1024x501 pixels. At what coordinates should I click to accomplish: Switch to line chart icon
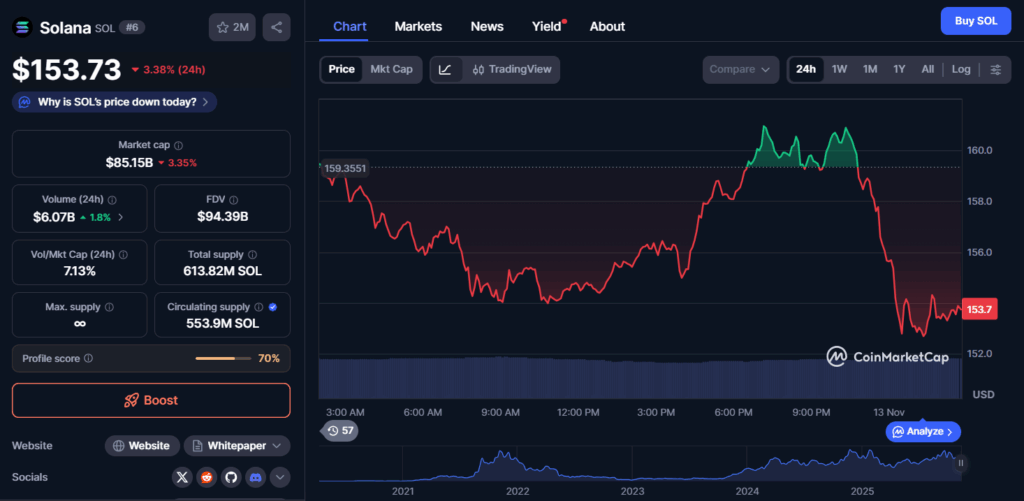[x=445, y=69]
